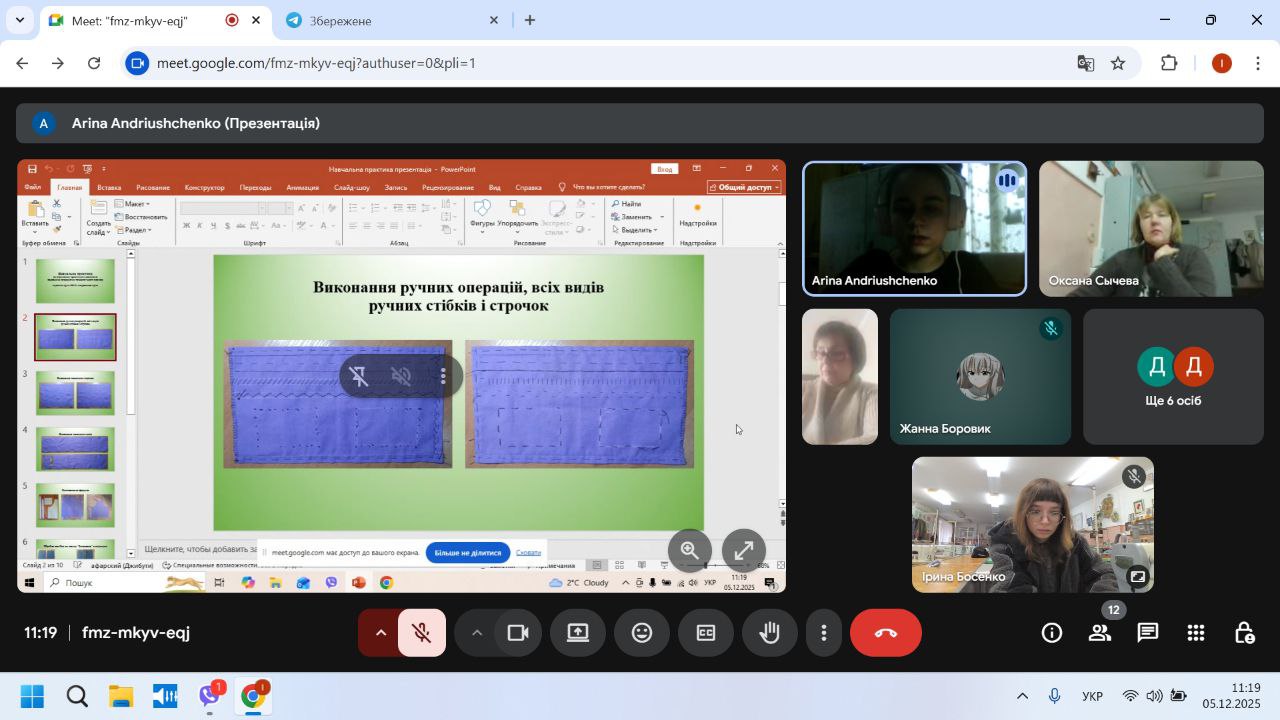Unmute the microphone in Meet controls

coord(421,633)
